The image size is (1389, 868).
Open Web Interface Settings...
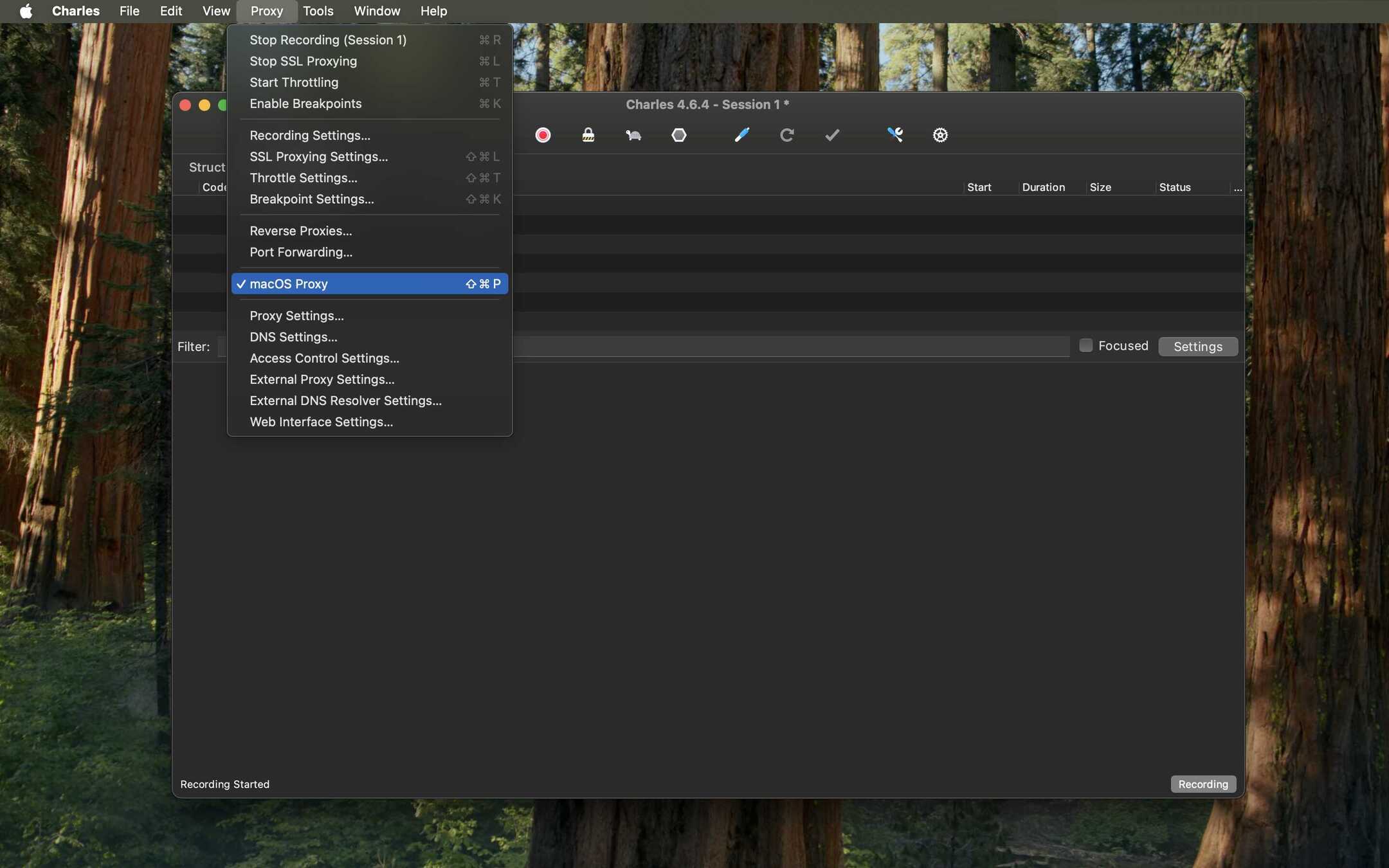point(370,422)
